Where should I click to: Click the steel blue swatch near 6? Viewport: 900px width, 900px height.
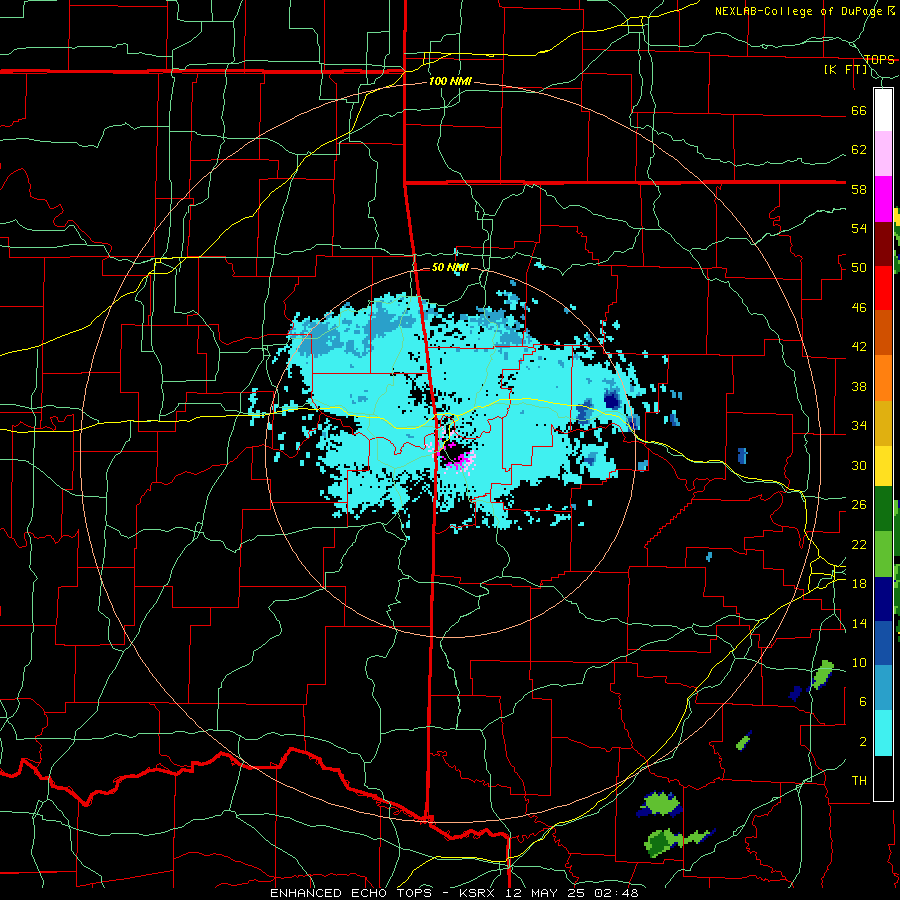point(883,688)
